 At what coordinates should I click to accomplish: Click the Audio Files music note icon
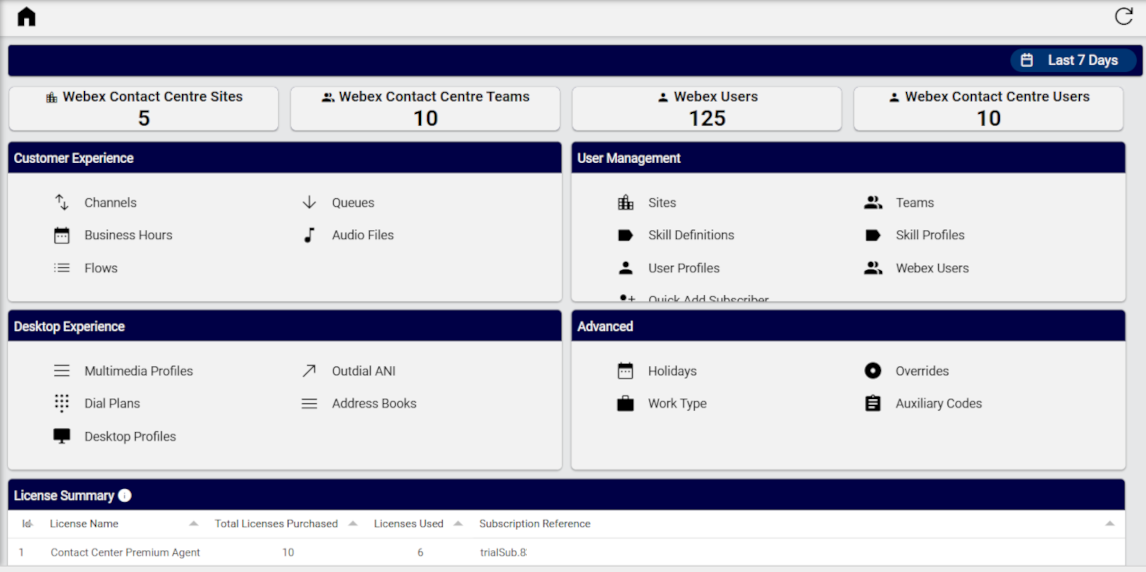pyautogui.click(x=309, y=235)
